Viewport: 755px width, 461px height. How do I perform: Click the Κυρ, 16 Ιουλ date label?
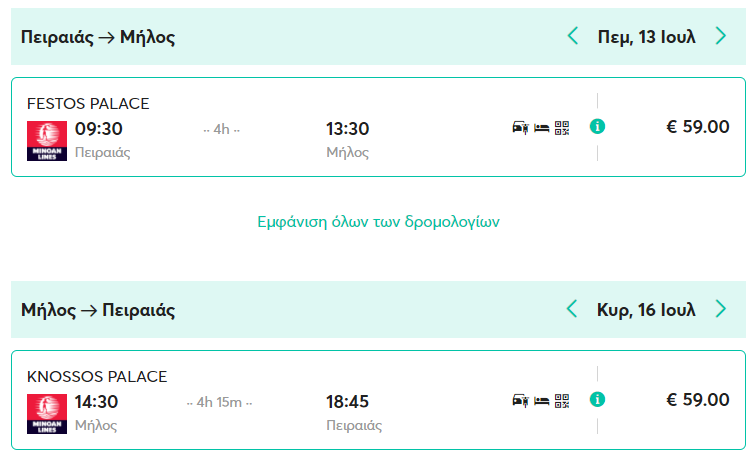coord(646,309)
